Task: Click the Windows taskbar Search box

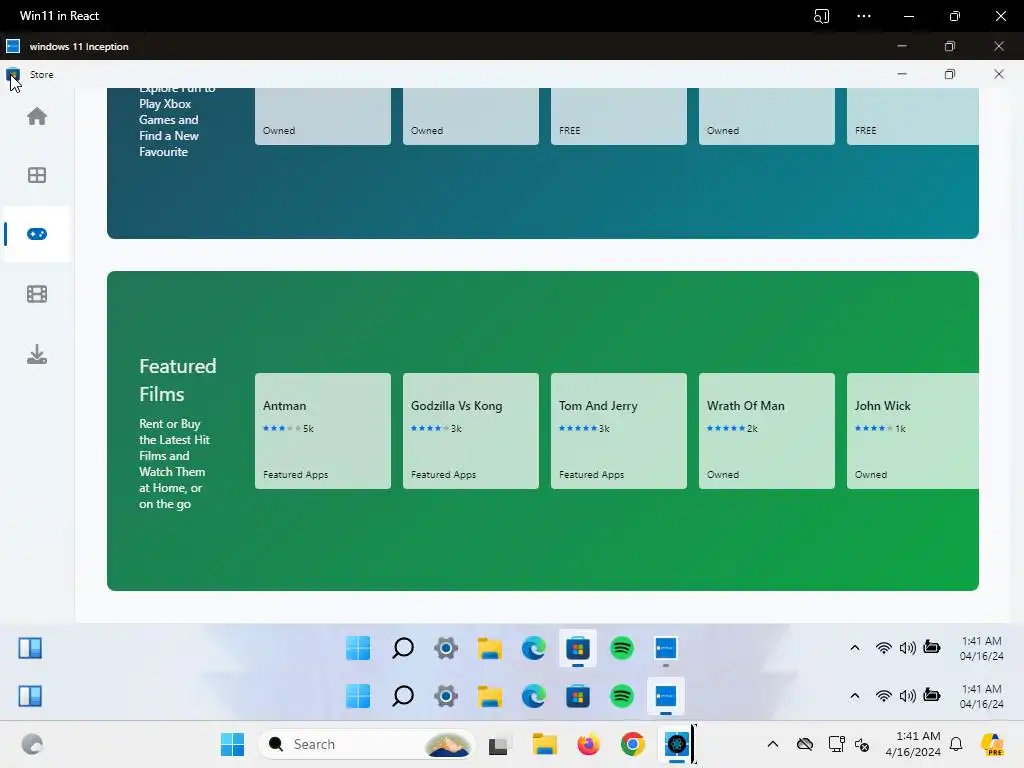Action: click(366, 744)
